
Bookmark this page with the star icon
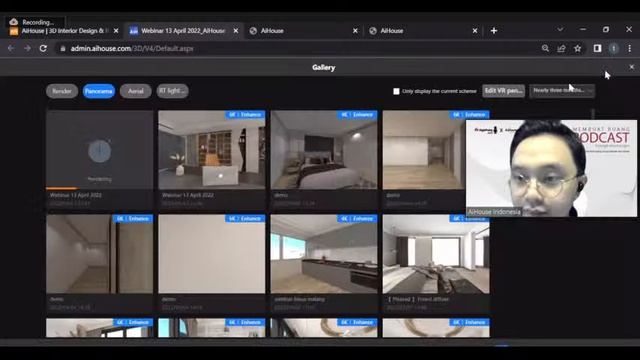tap(577, 49)
